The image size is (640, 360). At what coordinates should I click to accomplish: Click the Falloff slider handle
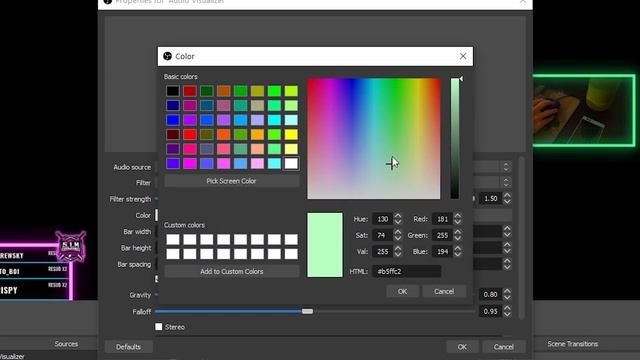(x=307, y=311)
